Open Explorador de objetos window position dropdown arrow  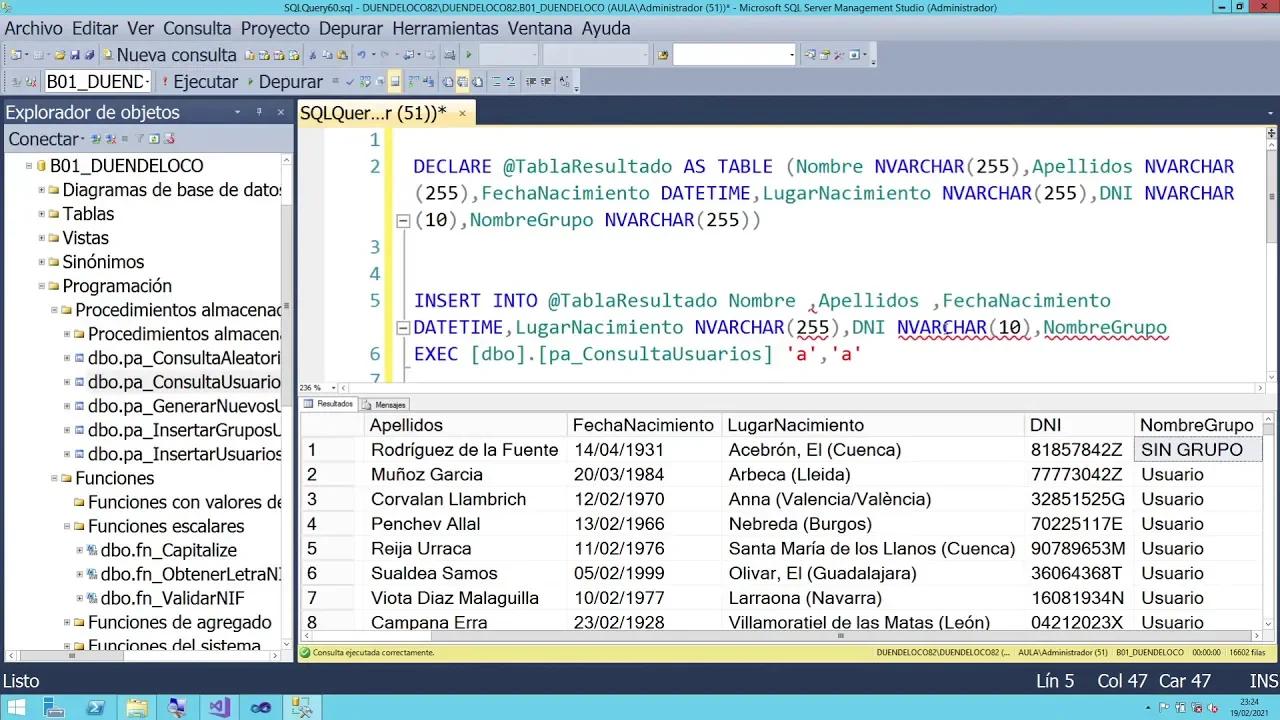(238, 112)
